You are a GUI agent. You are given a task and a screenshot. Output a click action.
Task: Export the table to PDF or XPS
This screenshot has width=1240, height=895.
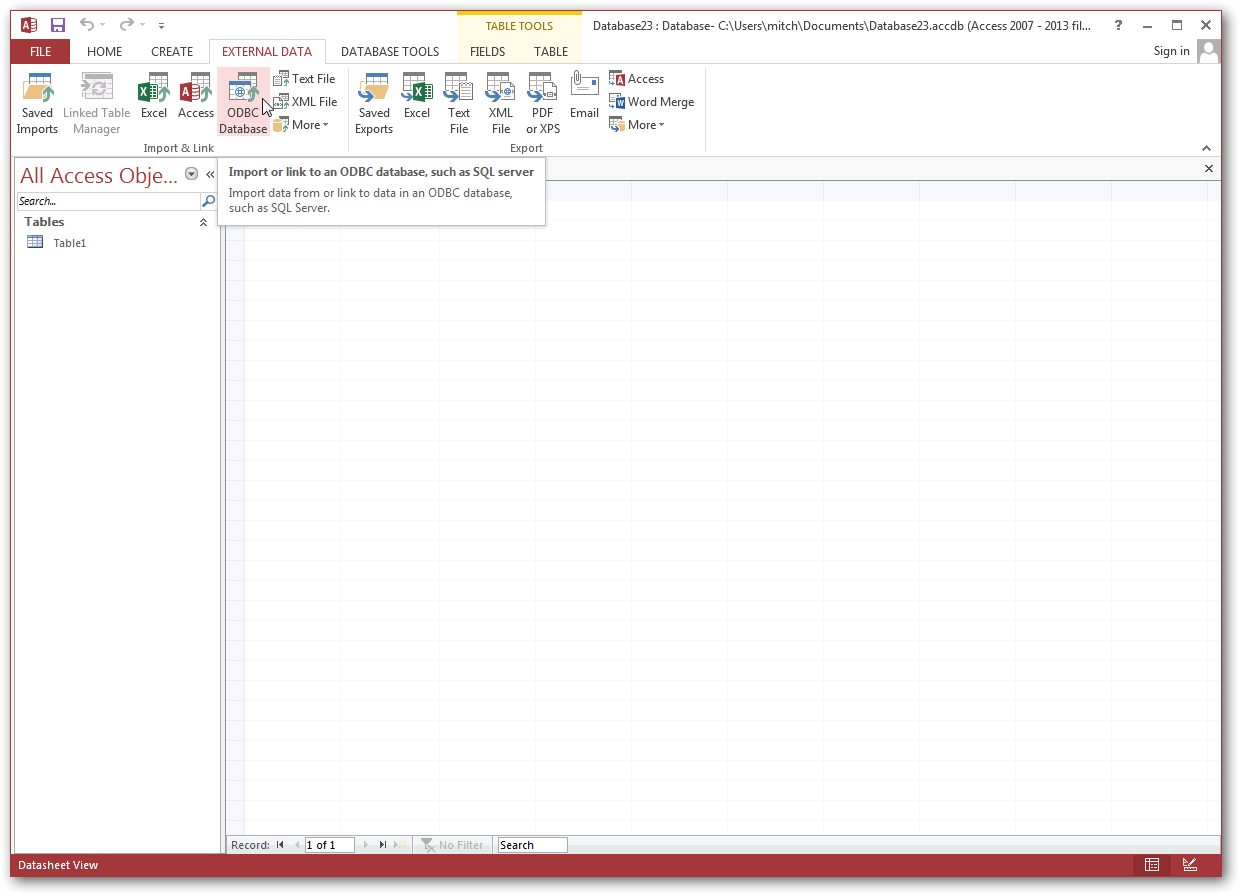[542, 100]
